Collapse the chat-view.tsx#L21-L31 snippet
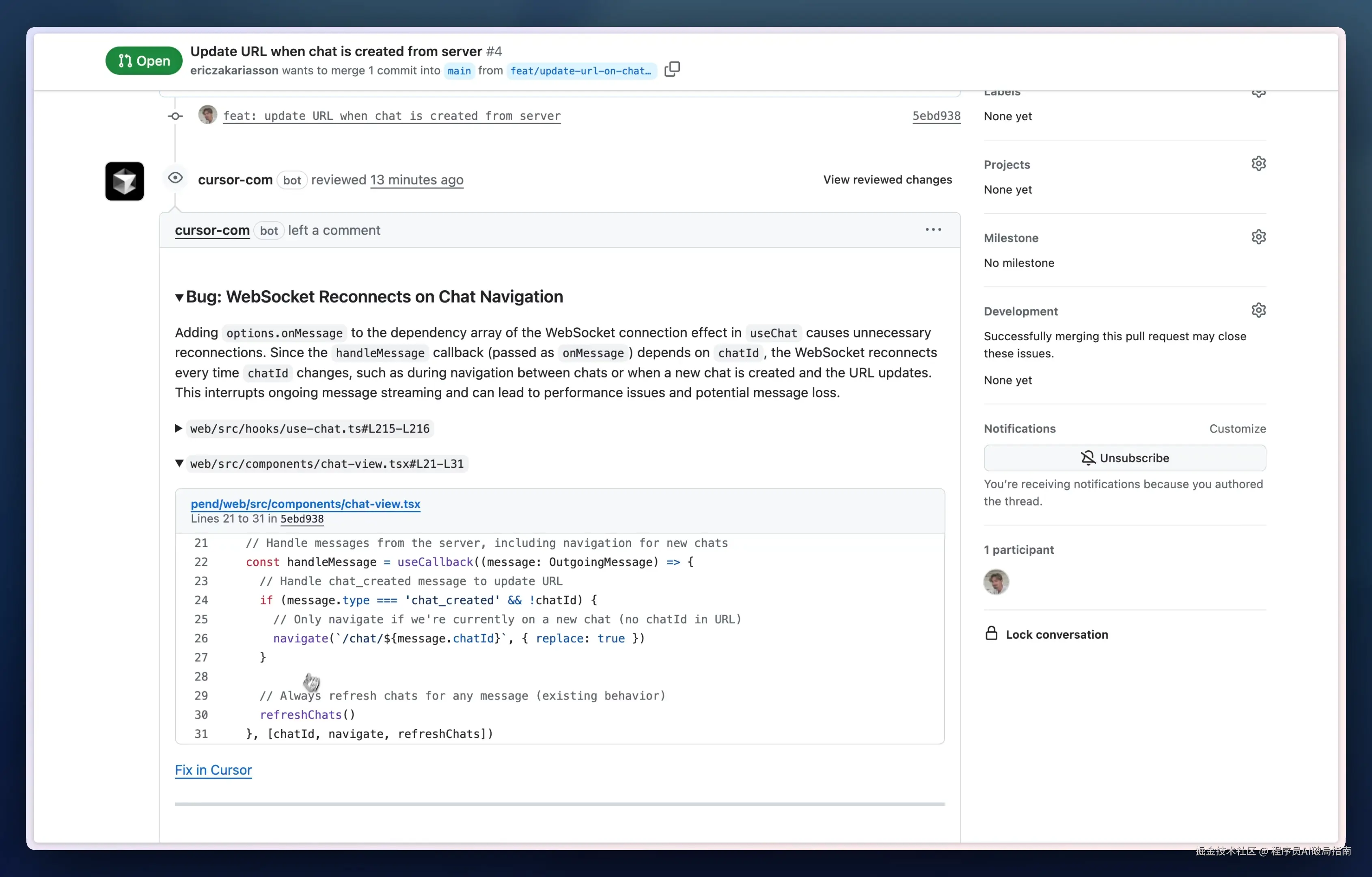Image resolution: width=1372 pixels, height=877 pixels. [x=179, y=464]
